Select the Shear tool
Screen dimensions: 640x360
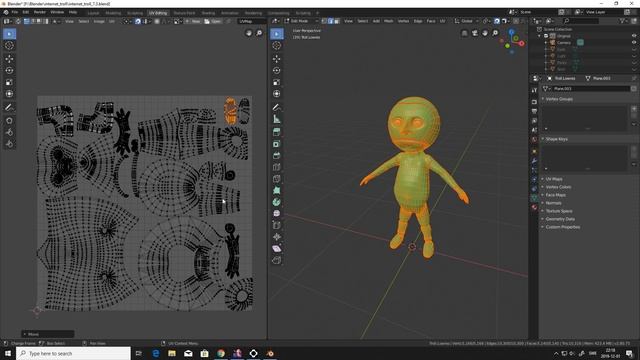pyautogui.click(x=277, y=249)
